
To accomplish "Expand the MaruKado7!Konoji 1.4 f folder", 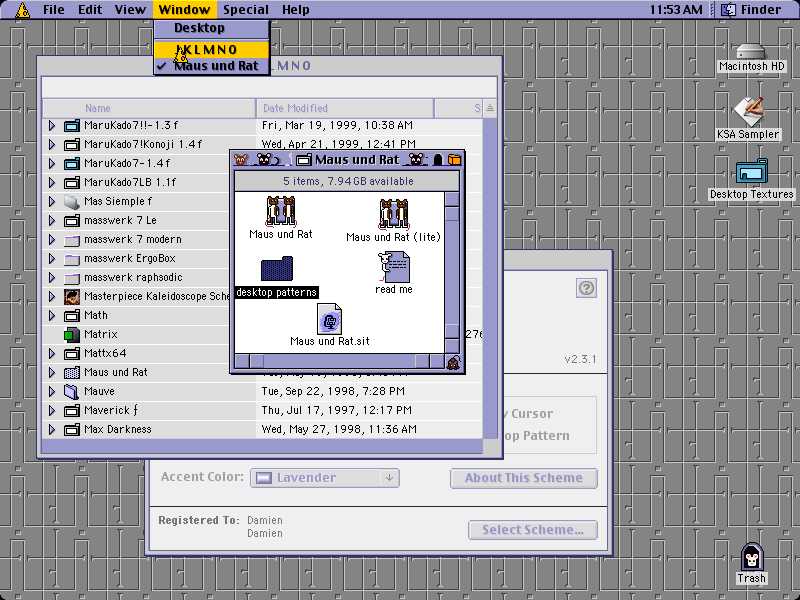I will 52,144.
